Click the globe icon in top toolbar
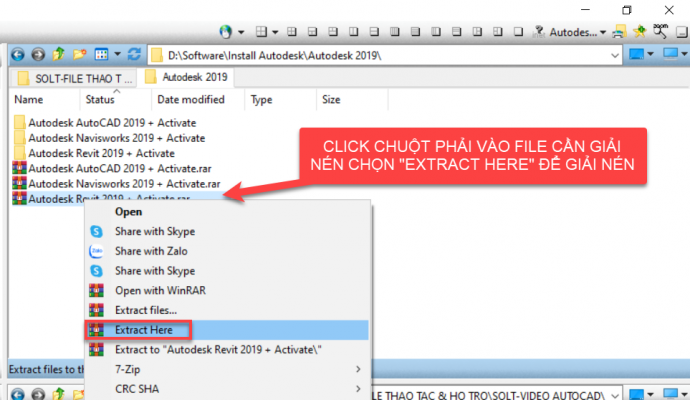This screenshot has width=690, height=400. click(225, 32)
